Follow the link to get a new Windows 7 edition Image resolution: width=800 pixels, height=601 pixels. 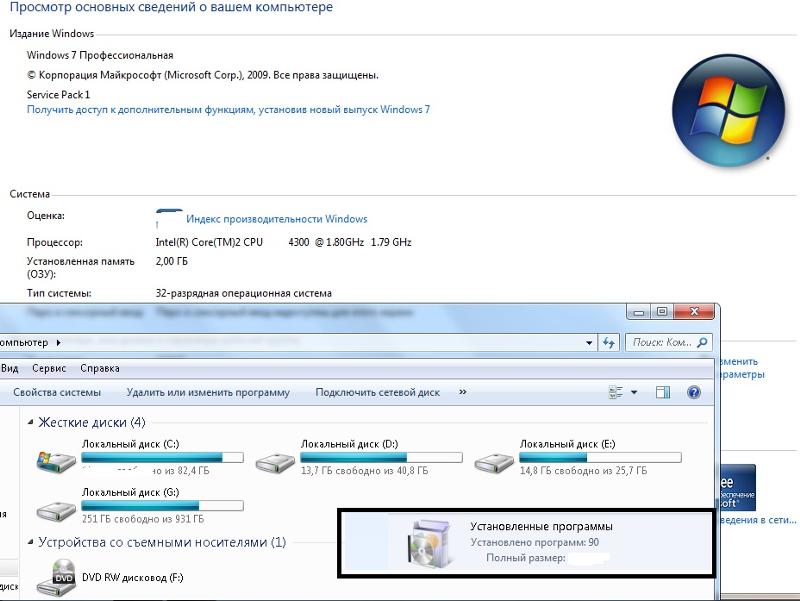229,109
